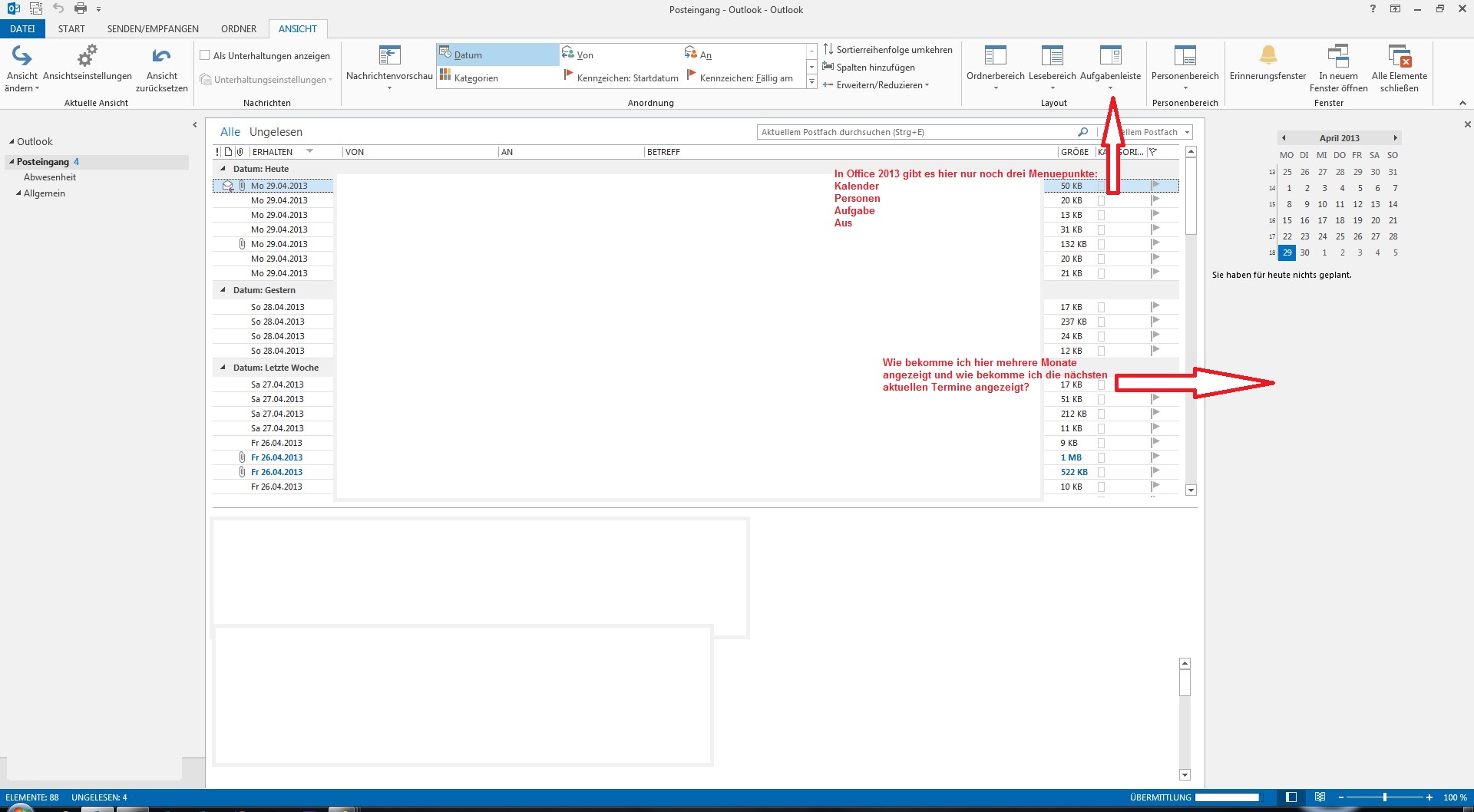Collapse the Posteingang folder tree
The height and width of the screenshot is (812, 1474).
[12, 162]
